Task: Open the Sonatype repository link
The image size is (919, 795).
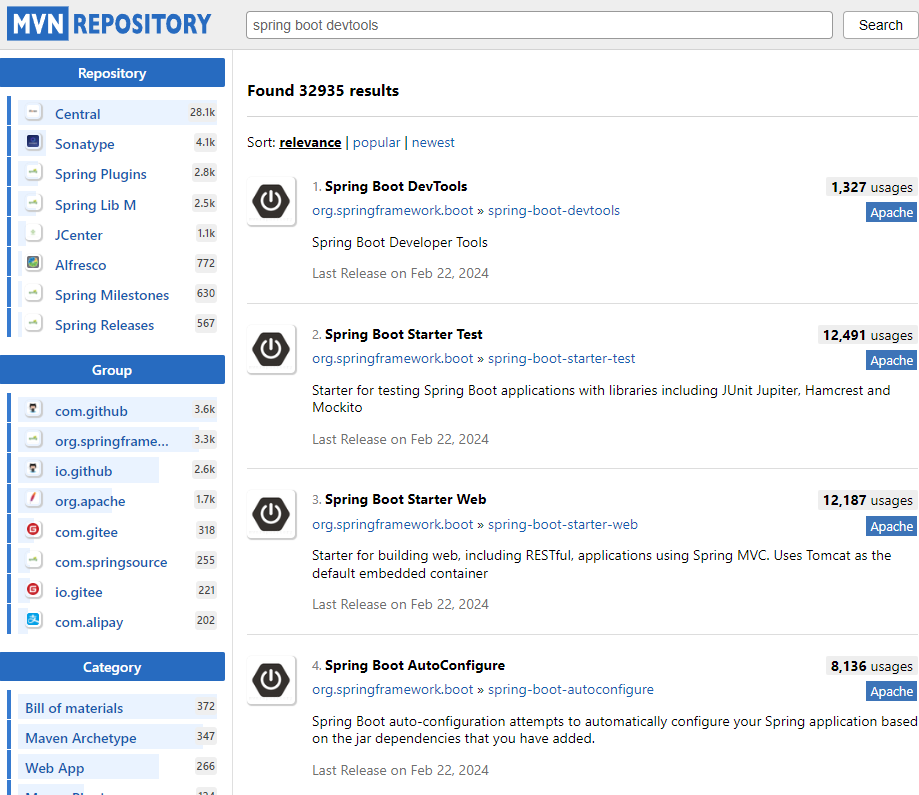Action: coord(84,144)
